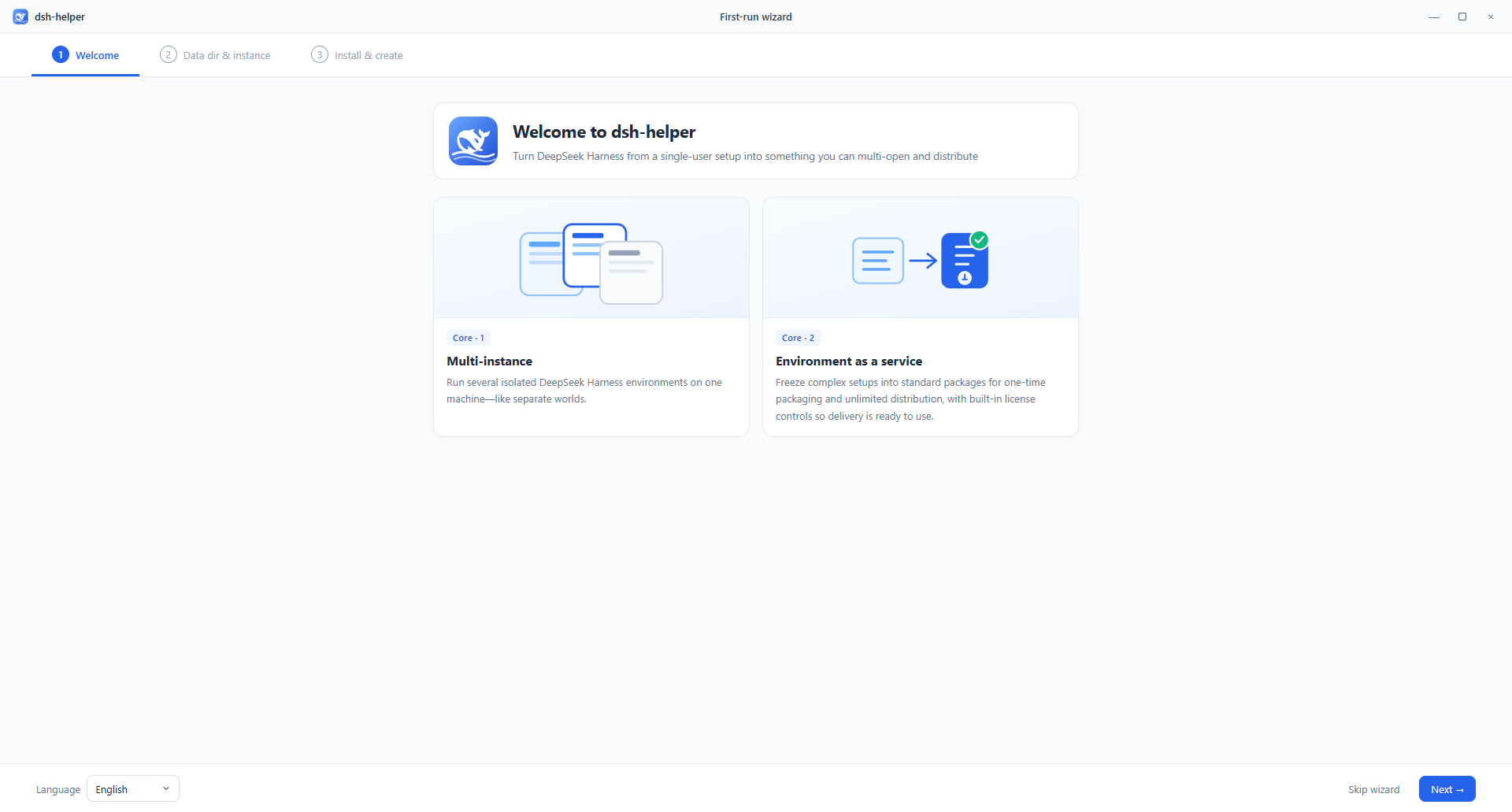Click the Language label
Image resolution: width=1512 pixels, height=812 pixels.
pos(58,789)
